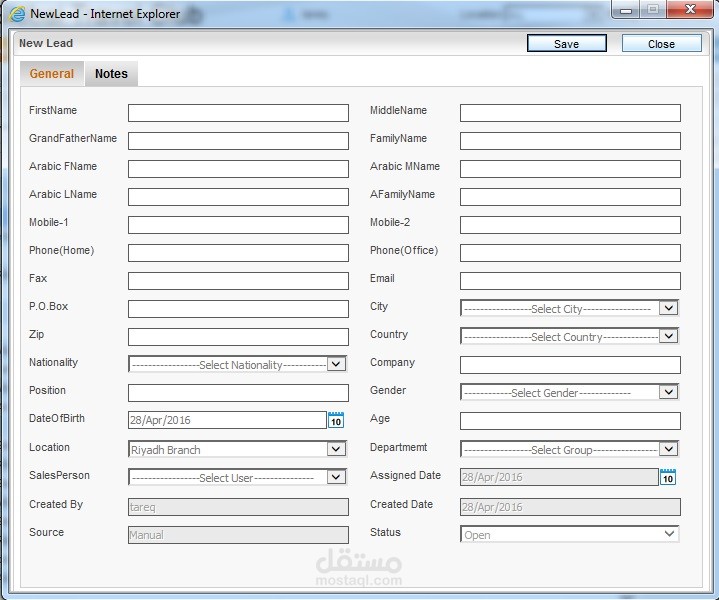Screen dimensions: 719x600
Task: Focus the Age input field
Action: [x=570, y=421]
